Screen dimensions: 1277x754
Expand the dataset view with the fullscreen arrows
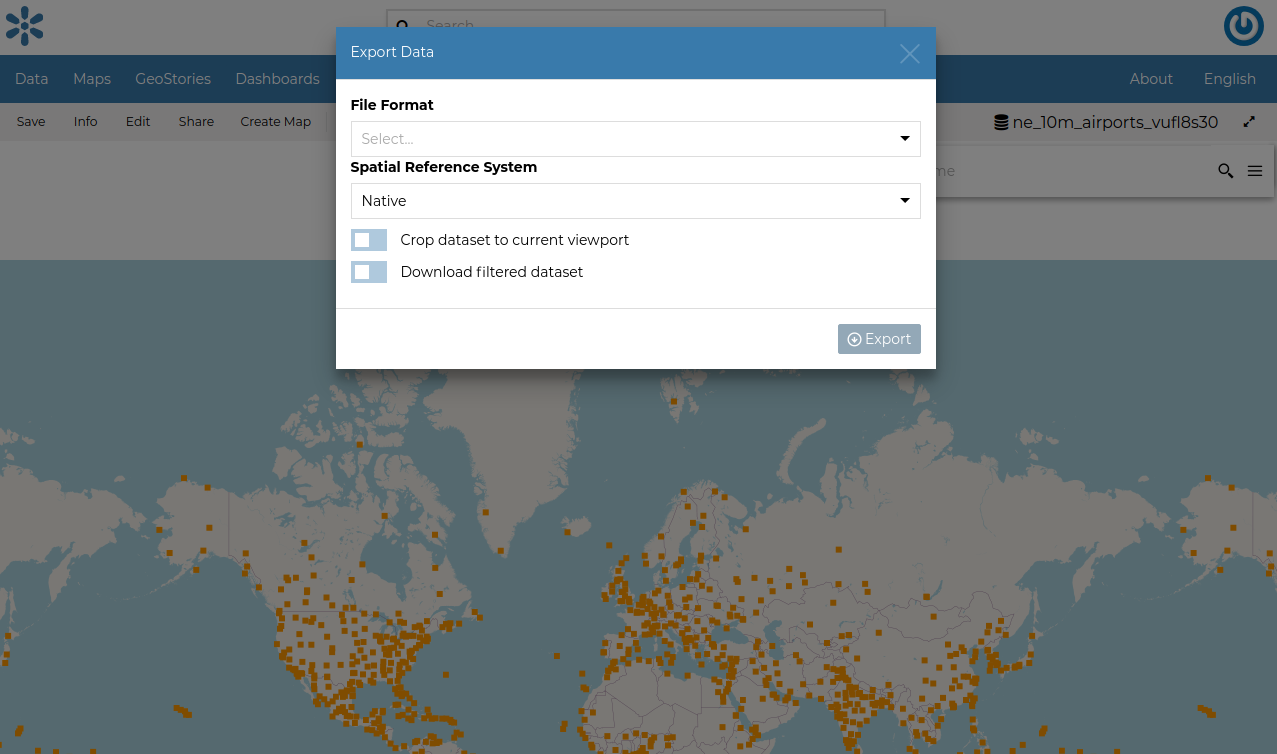point(1248,122)
